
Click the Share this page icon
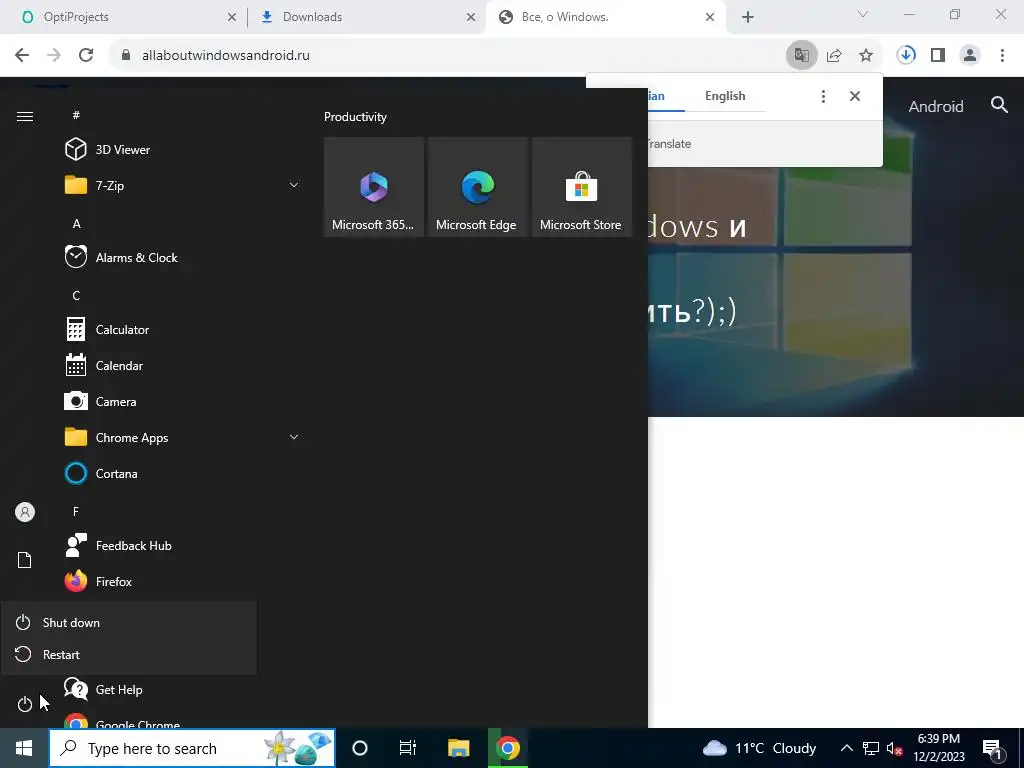point(834,56)
